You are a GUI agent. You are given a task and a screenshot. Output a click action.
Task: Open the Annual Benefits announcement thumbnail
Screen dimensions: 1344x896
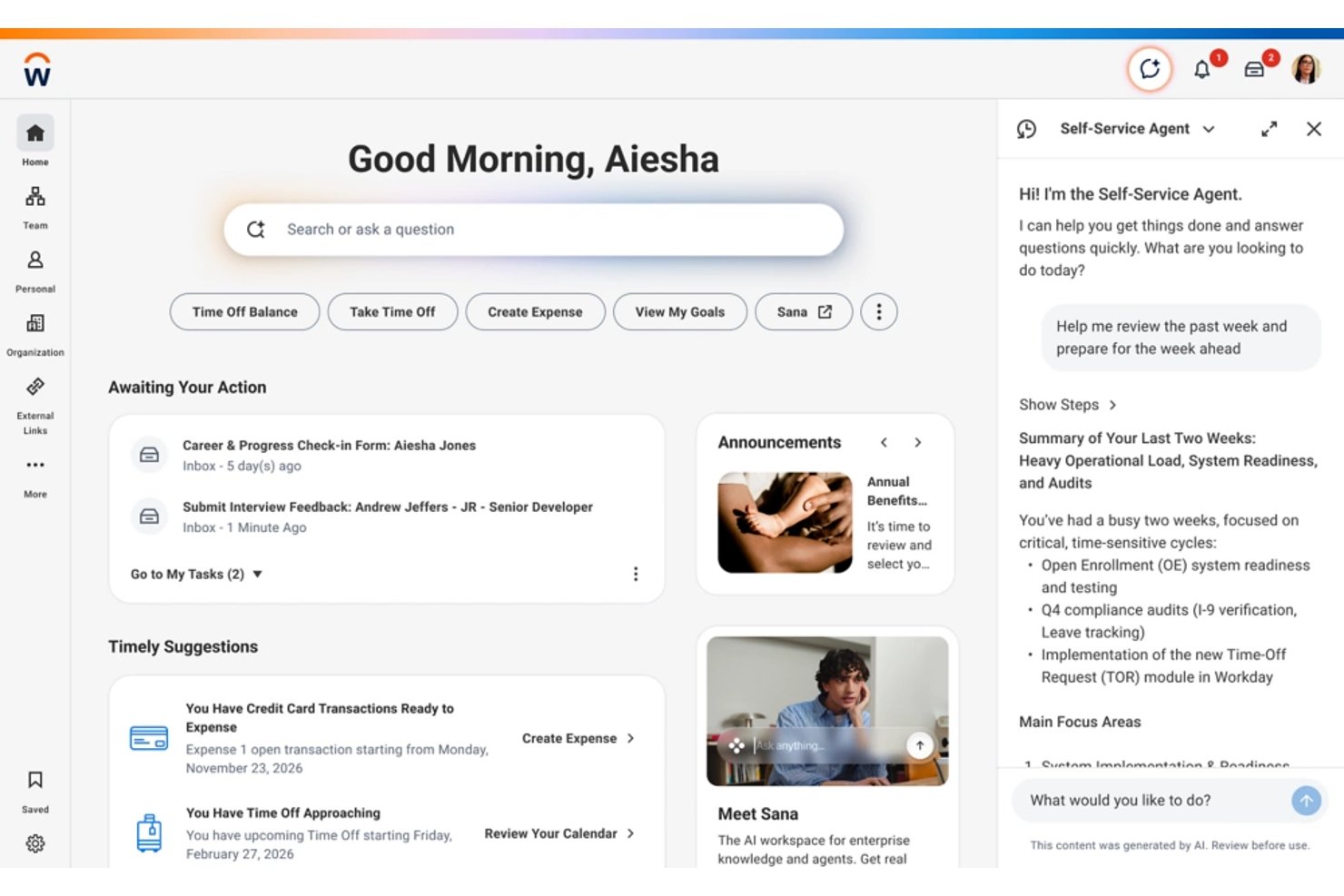(785, 523)
